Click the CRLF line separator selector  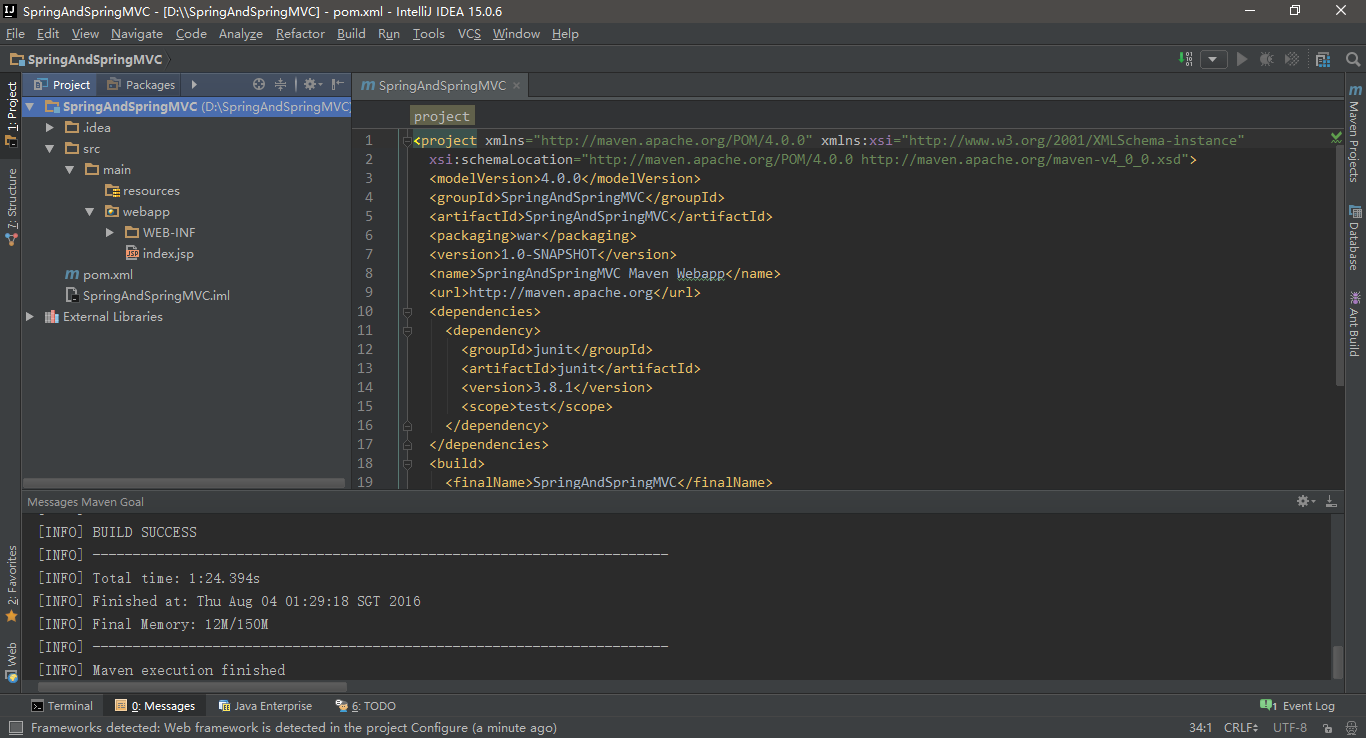pos(1241,728)
